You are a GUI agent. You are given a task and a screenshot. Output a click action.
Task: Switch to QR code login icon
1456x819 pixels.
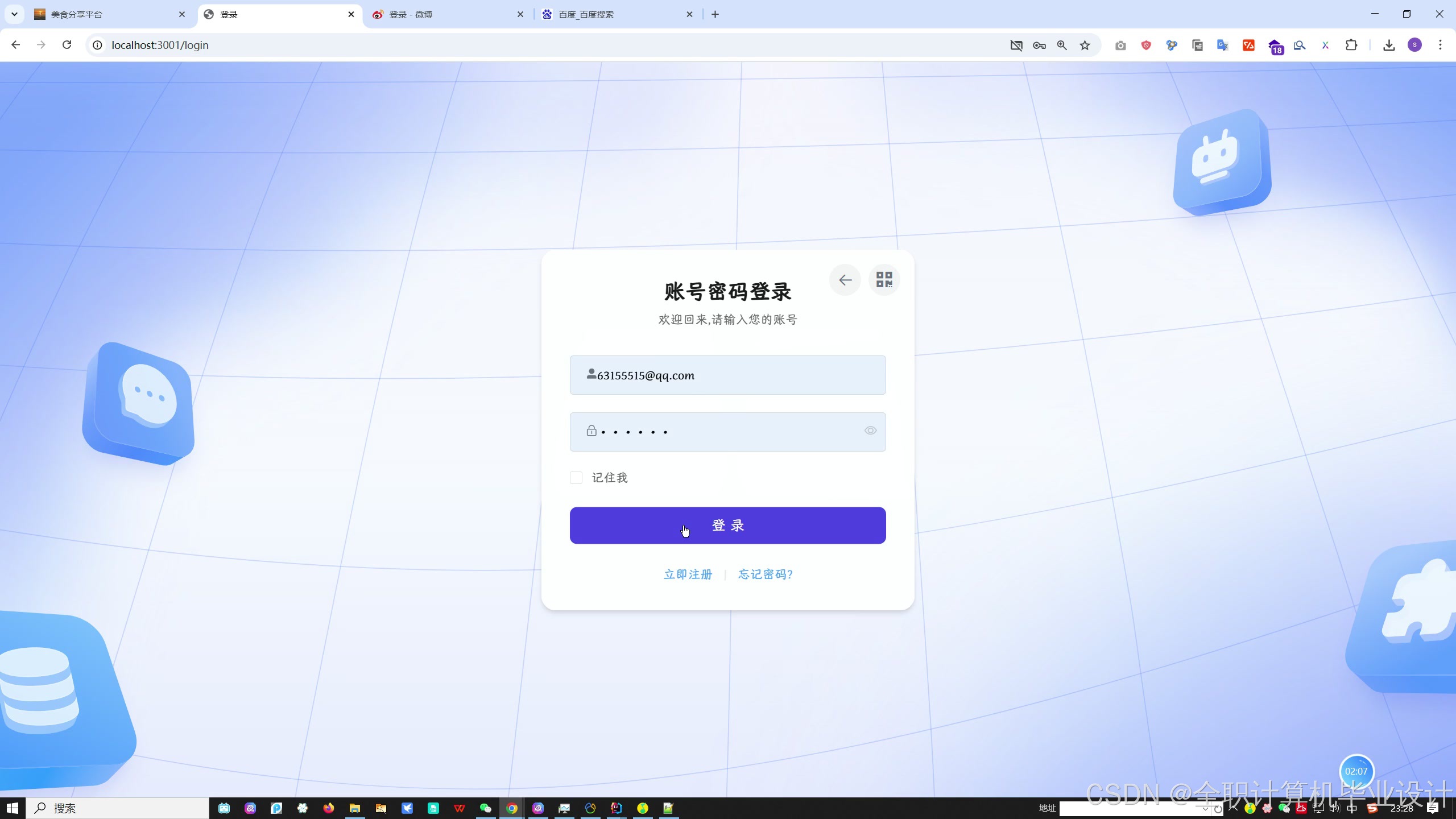884,280
